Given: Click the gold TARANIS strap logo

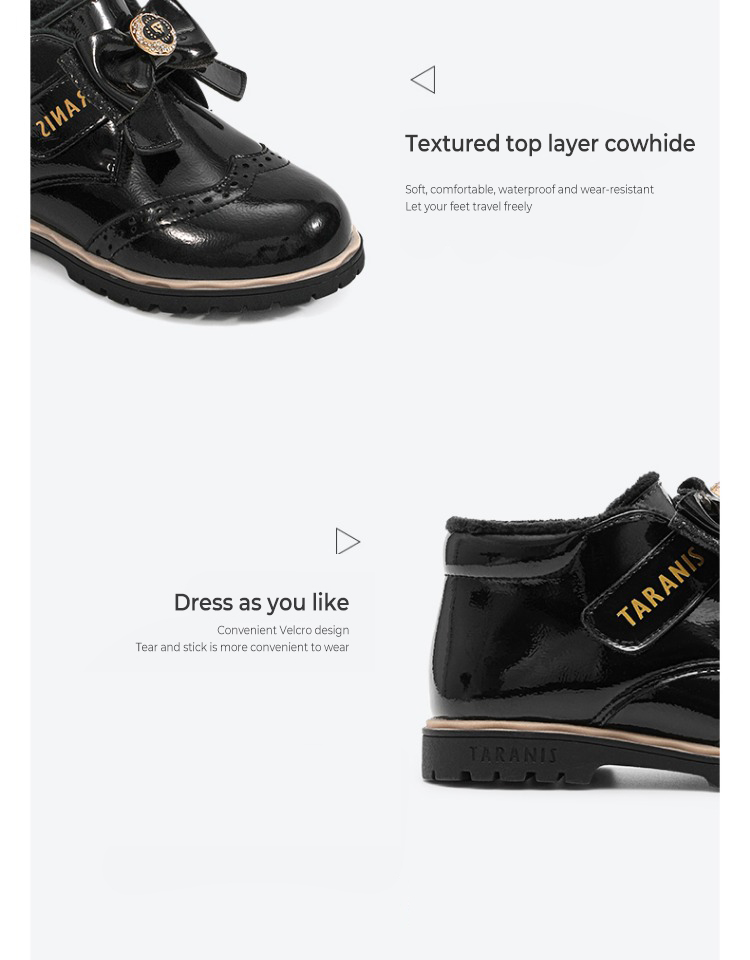Looking at the screenshot, I should click(660, 587).
